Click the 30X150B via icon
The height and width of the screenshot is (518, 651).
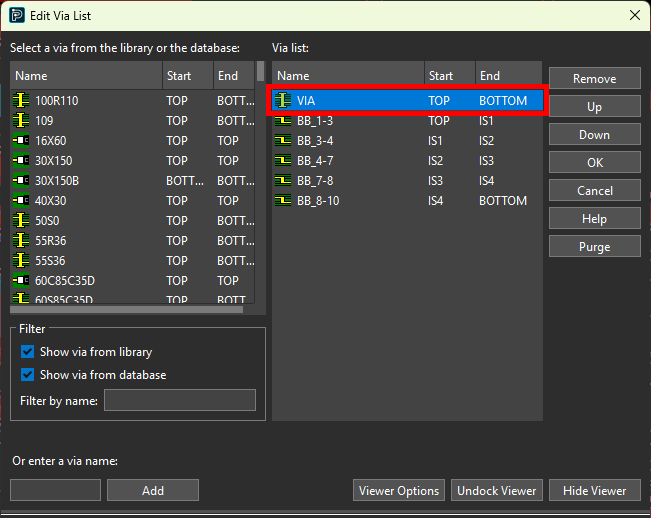pyautogui.click(x=22, y=181)
